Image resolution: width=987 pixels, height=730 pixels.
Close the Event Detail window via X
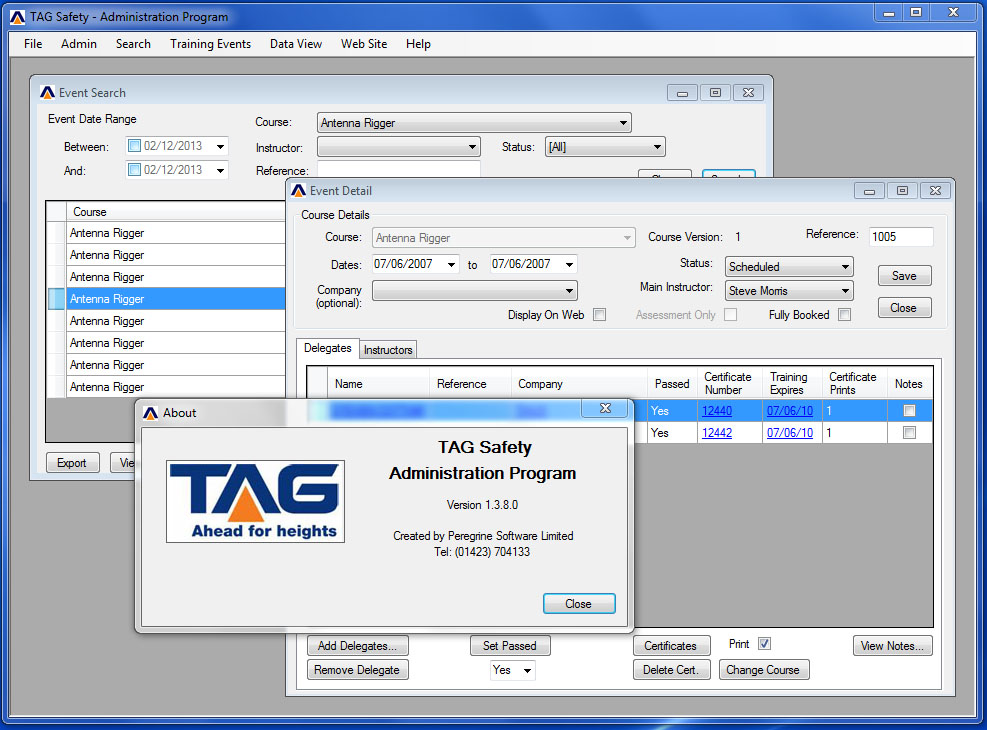tap(935, 191)
